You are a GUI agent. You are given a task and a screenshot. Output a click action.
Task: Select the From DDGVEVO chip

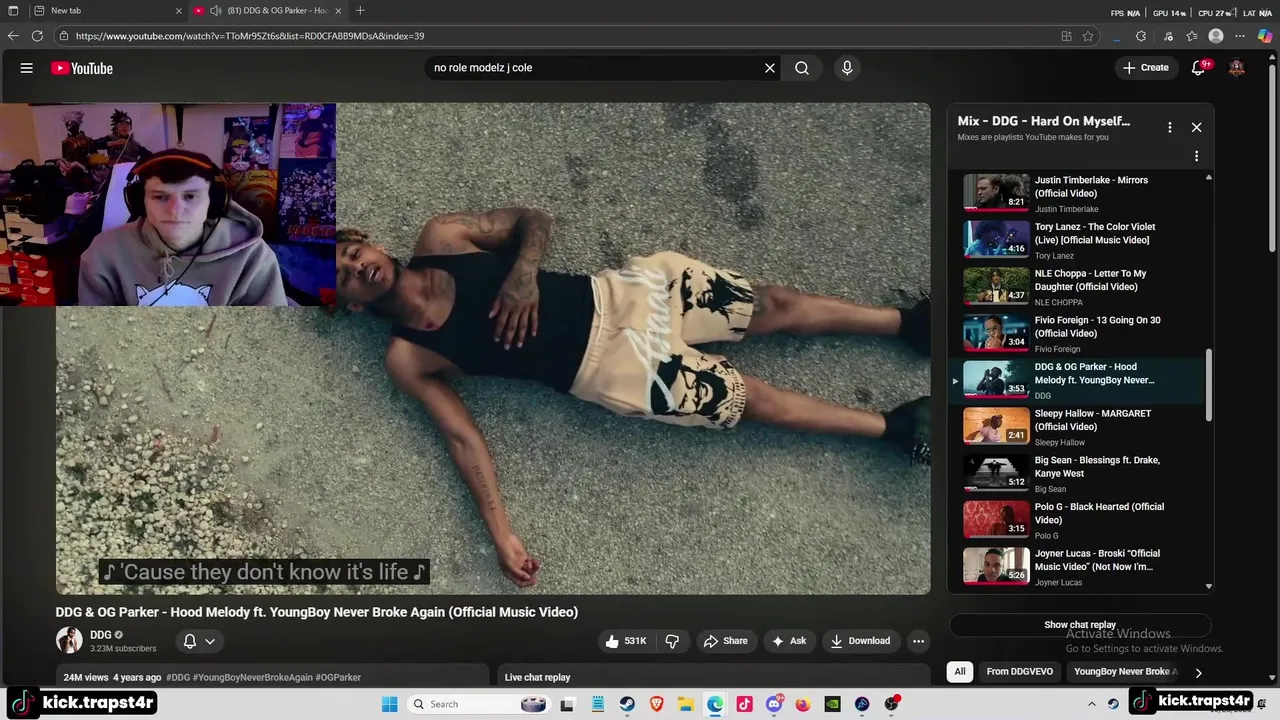tap(1019, 672)
